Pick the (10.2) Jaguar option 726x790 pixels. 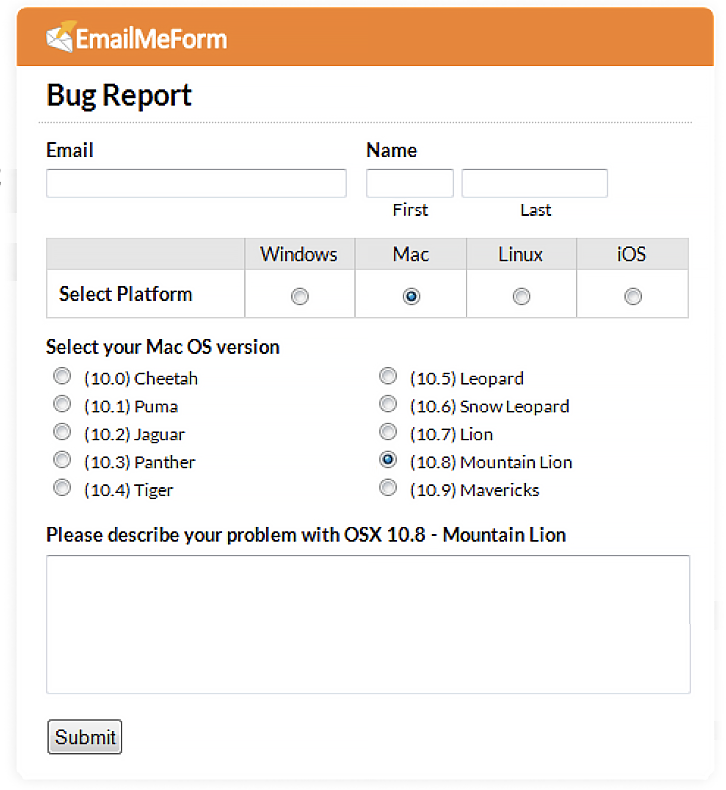point(62,432)
